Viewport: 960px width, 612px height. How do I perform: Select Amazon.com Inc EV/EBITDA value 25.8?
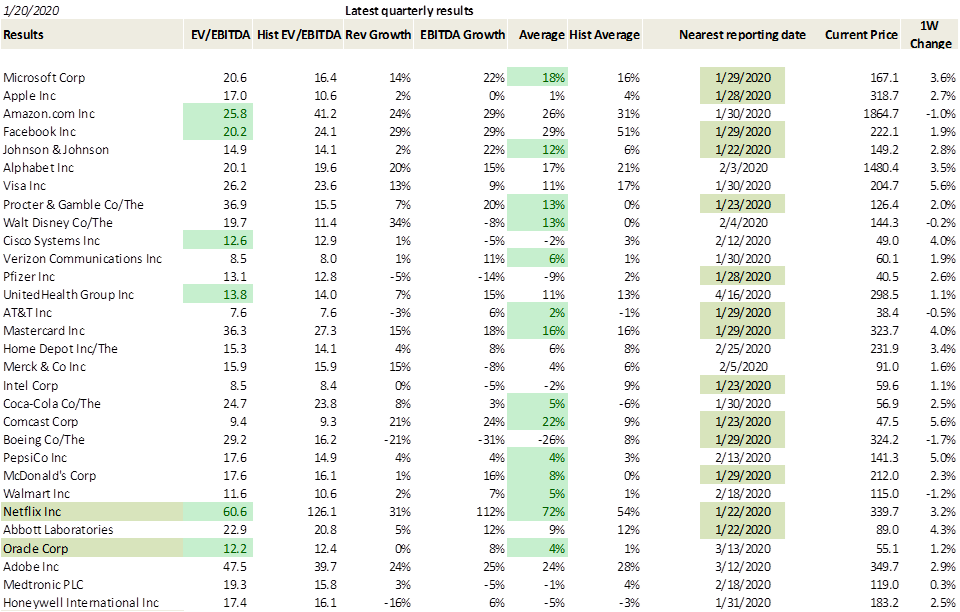click(x=235, y=114)
